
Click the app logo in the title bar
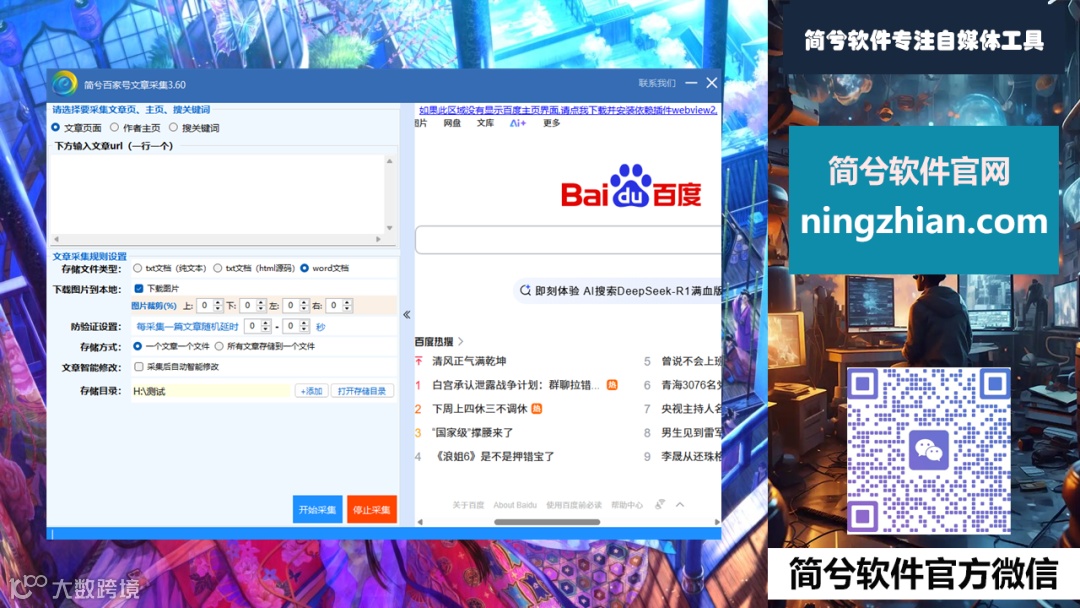click(64, 84)
